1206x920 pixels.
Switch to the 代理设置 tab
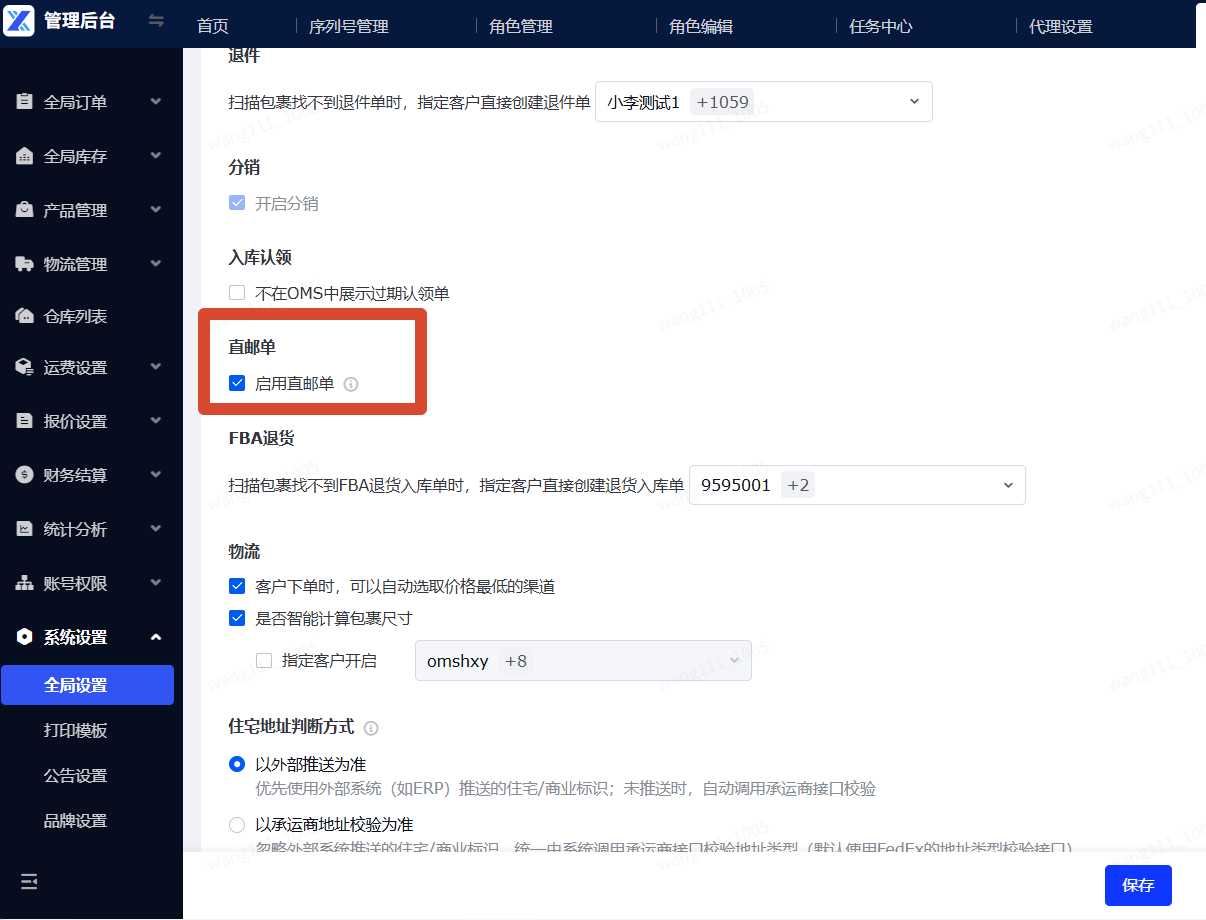1061,27
